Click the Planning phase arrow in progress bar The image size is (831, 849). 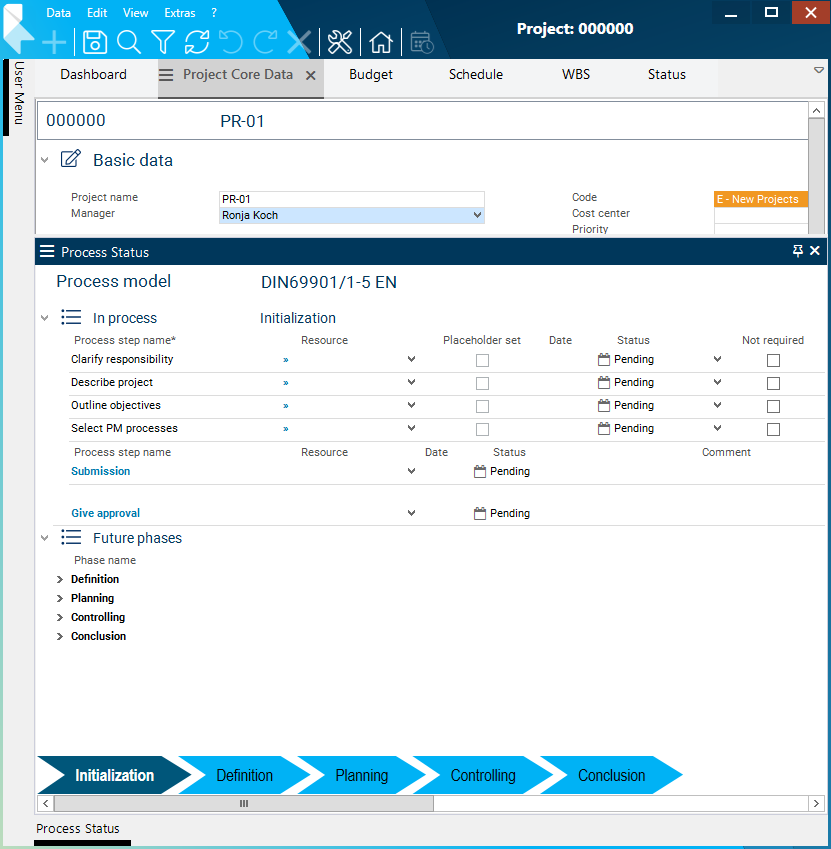tap(361, 776)
